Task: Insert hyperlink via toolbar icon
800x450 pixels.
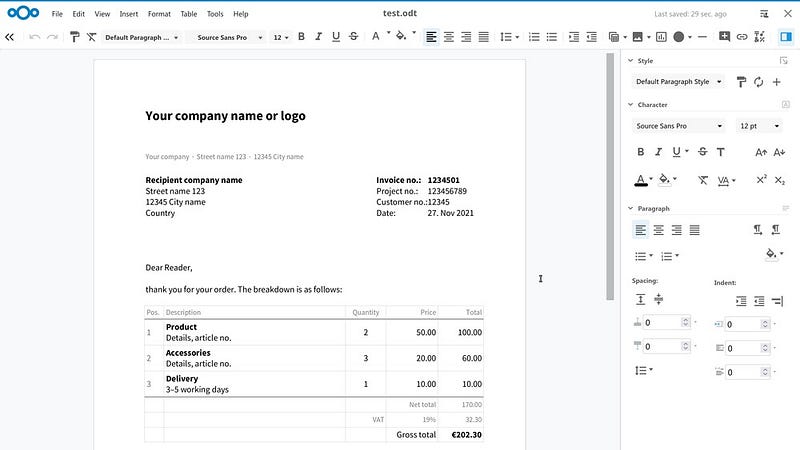Action: (x=742, y=37)
